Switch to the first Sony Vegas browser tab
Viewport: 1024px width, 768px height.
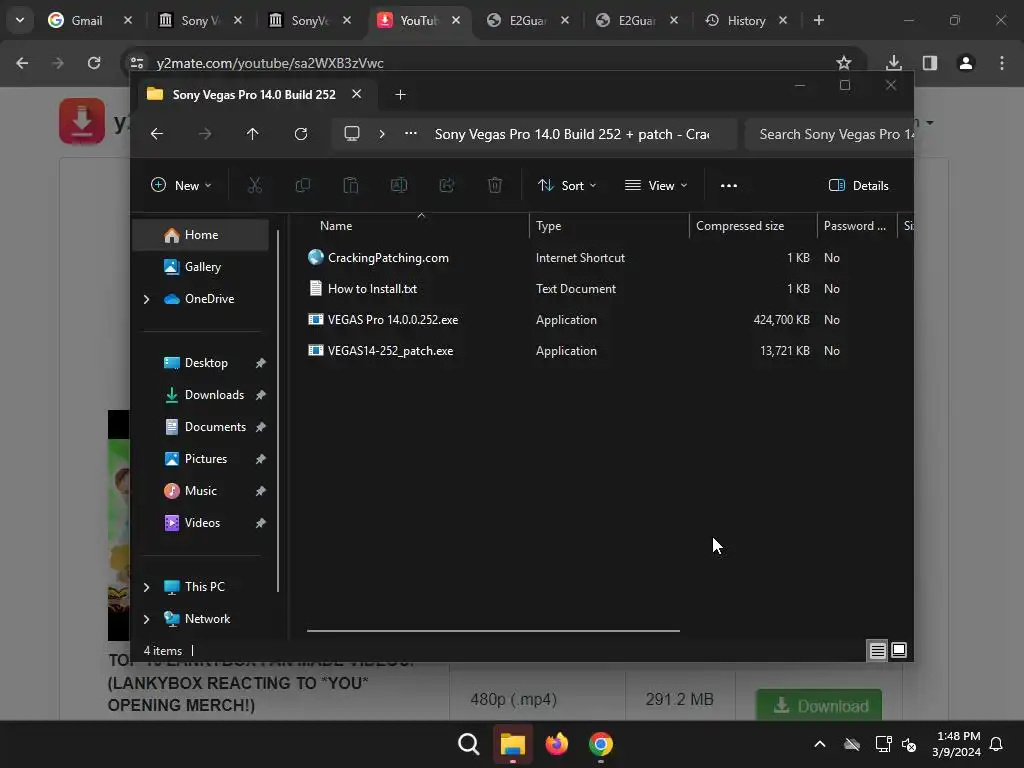[201, 20]
